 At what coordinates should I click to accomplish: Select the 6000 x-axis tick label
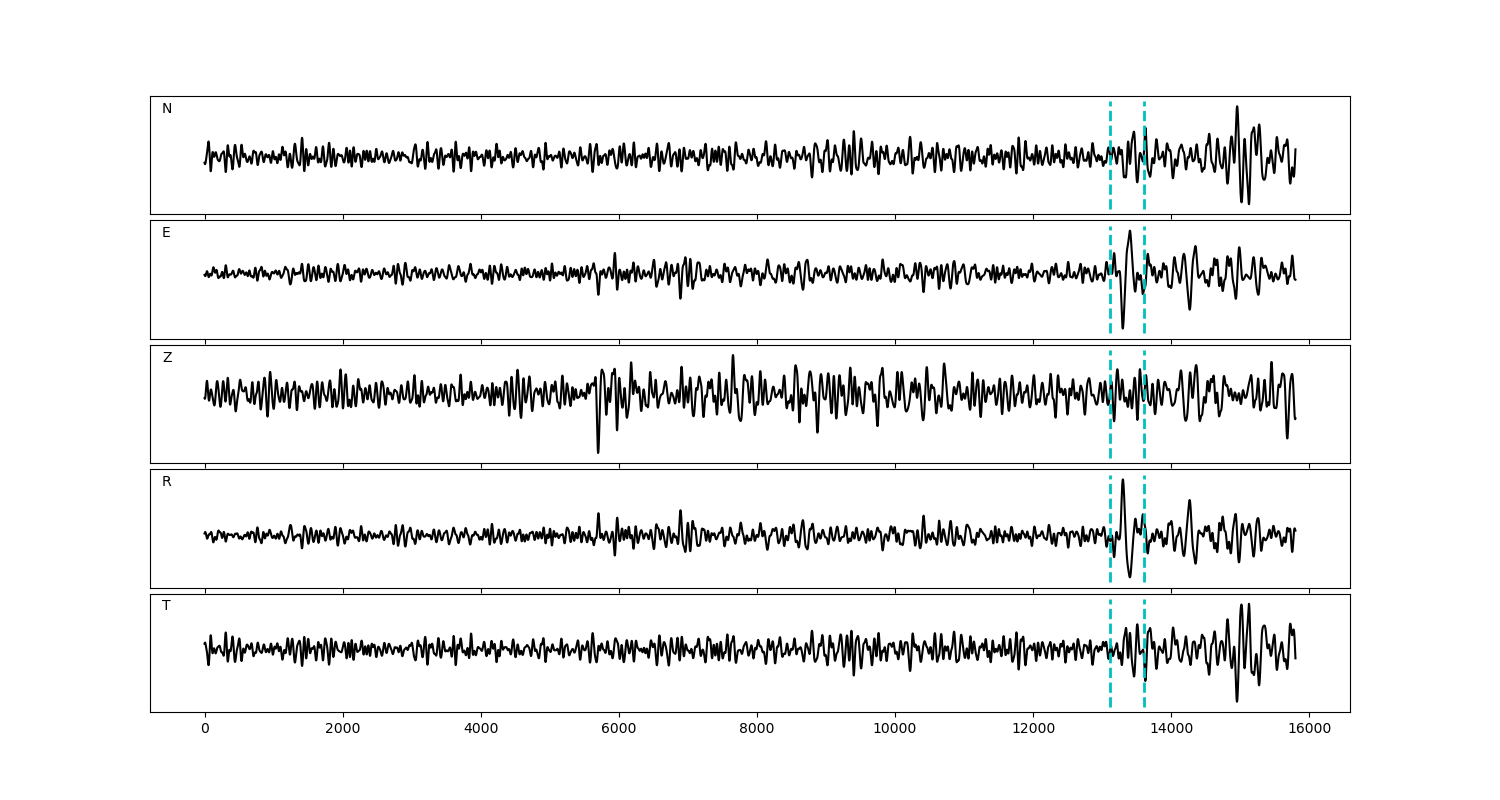[619, 730]
